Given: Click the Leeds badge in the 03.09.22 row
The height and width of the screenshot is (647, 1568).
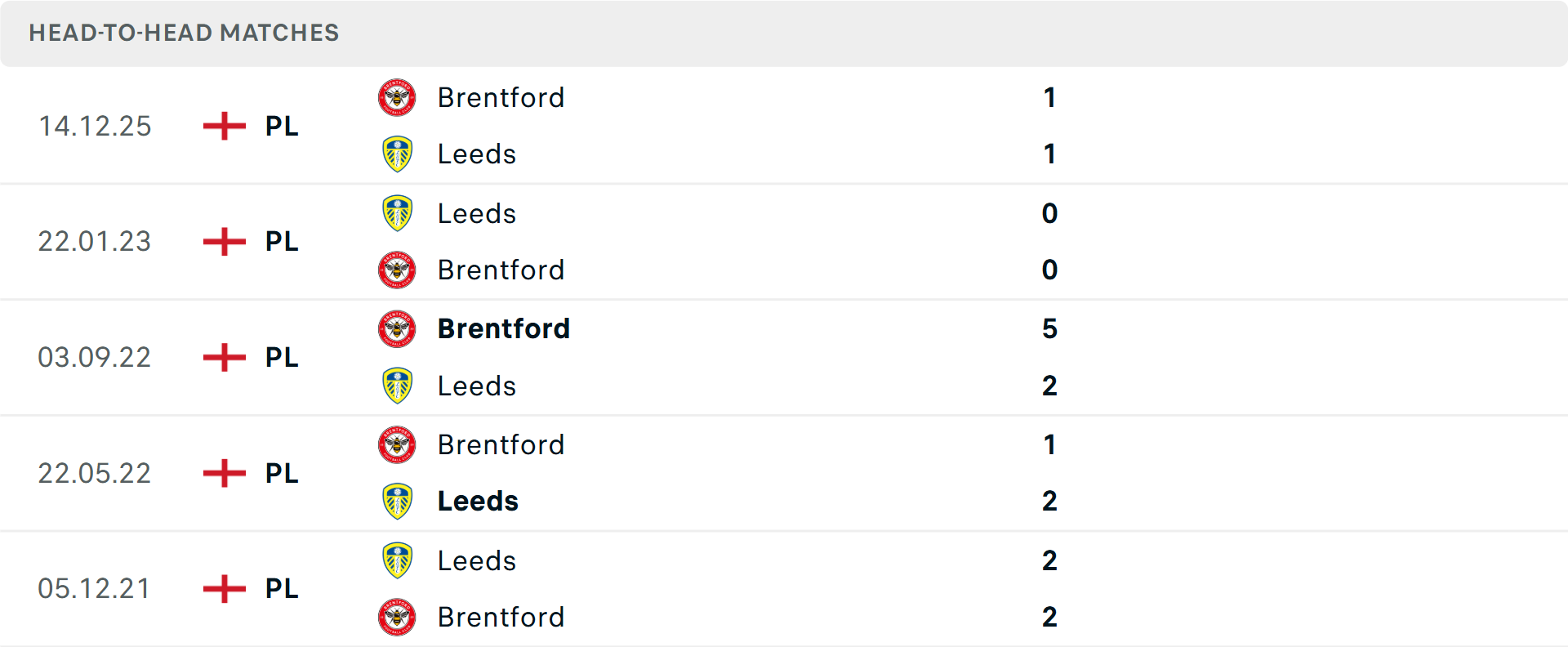Looking at the screenshot, I should (x=397, y=386).
